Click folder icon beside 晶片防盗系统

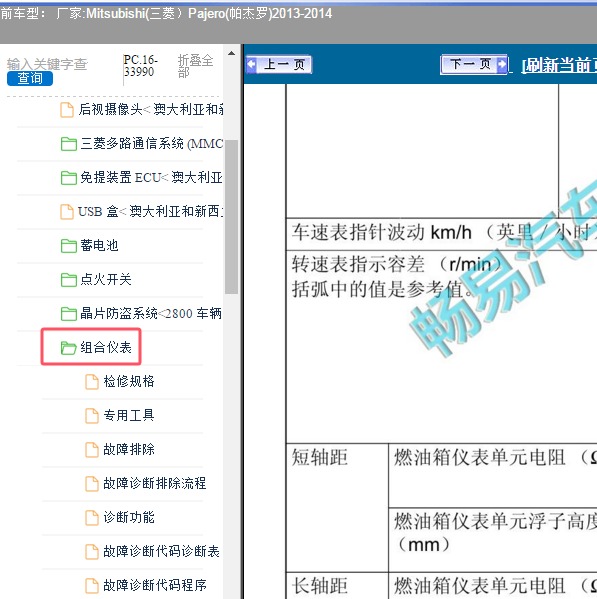click(x=69, y=314)
